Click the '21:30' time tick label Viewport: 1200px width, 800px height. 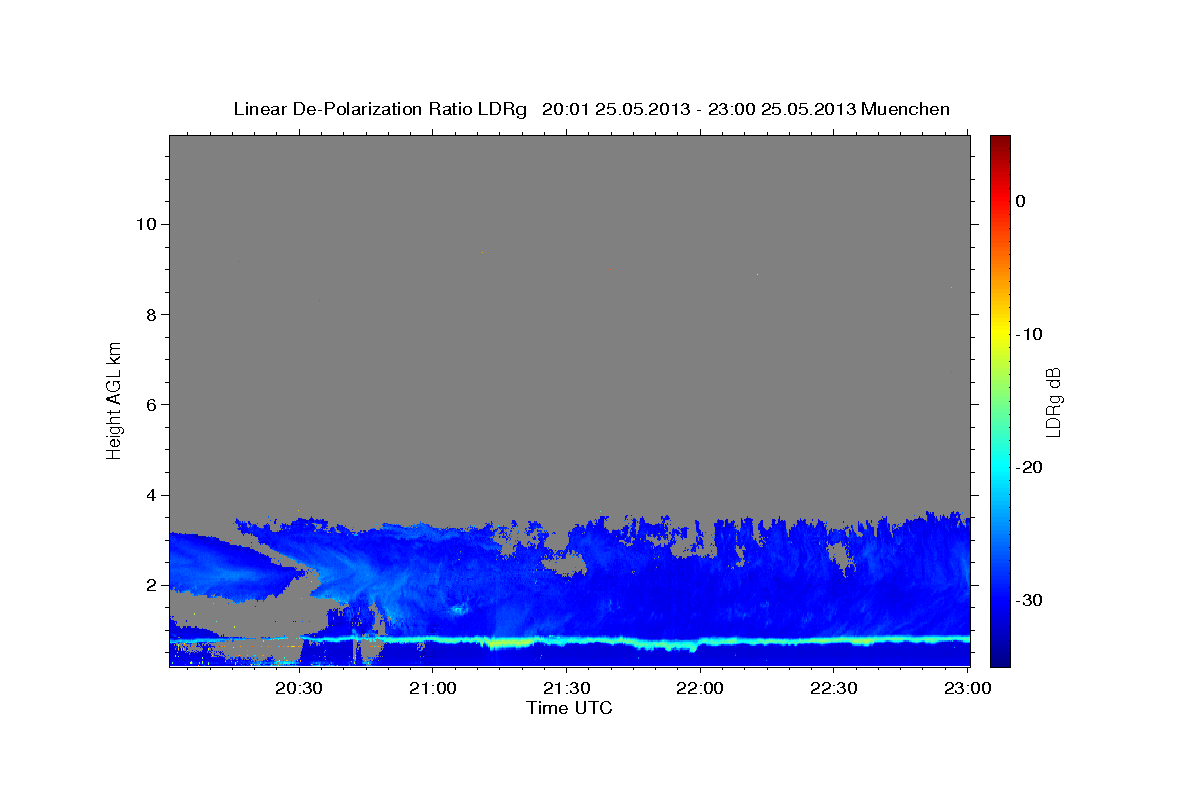coord(566,688)
